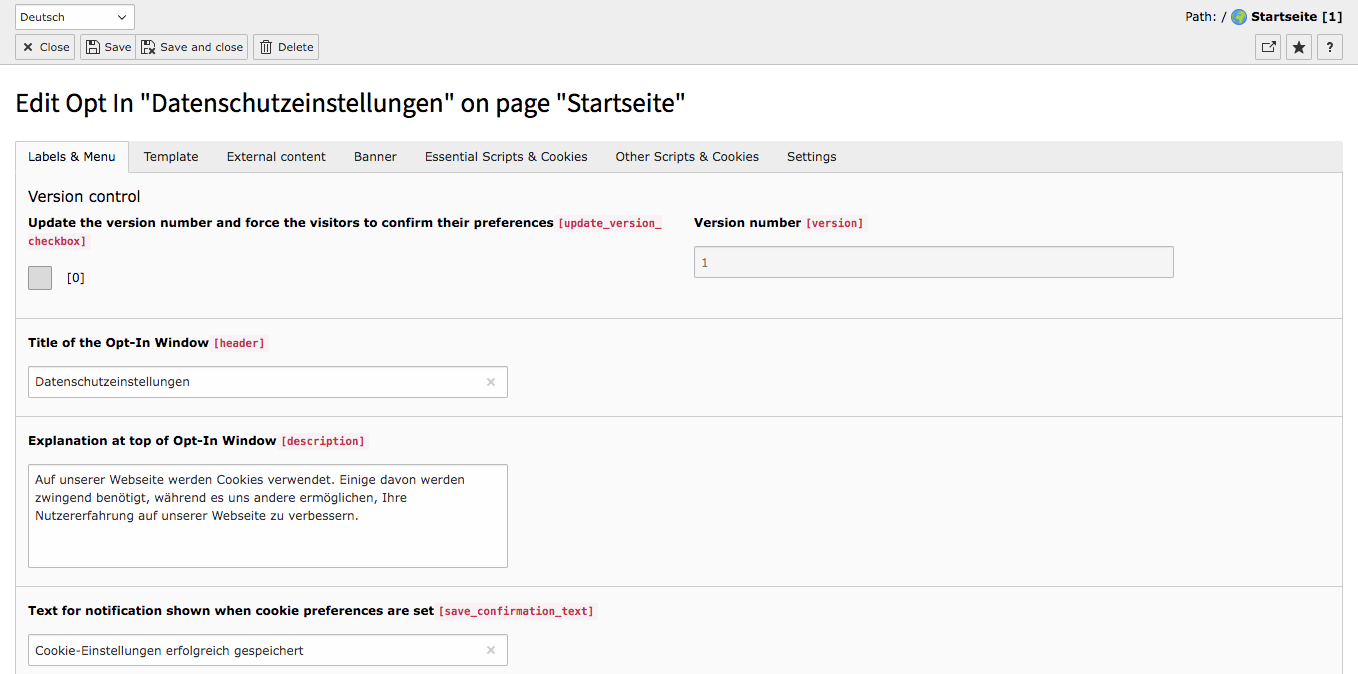Click into the description explanation textarea
This screenshot has width=1358, height=674.
pos(267,516)
